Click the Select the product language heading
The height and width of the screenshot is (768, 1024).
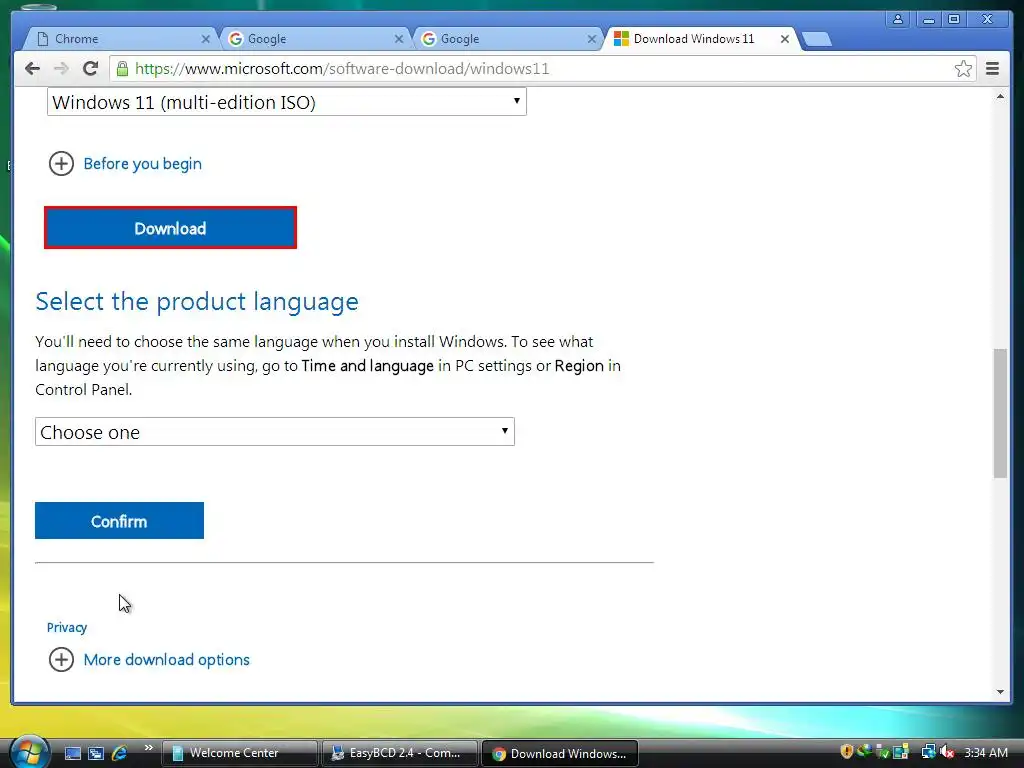(x=197, y=301)
